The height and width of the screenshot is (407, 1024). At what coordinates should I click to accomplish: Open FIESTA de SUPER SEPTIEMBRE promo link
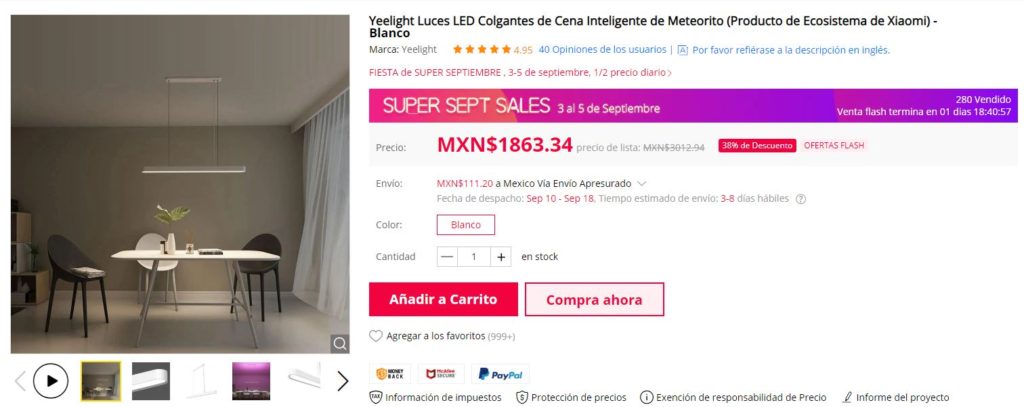tap(520, 73)
